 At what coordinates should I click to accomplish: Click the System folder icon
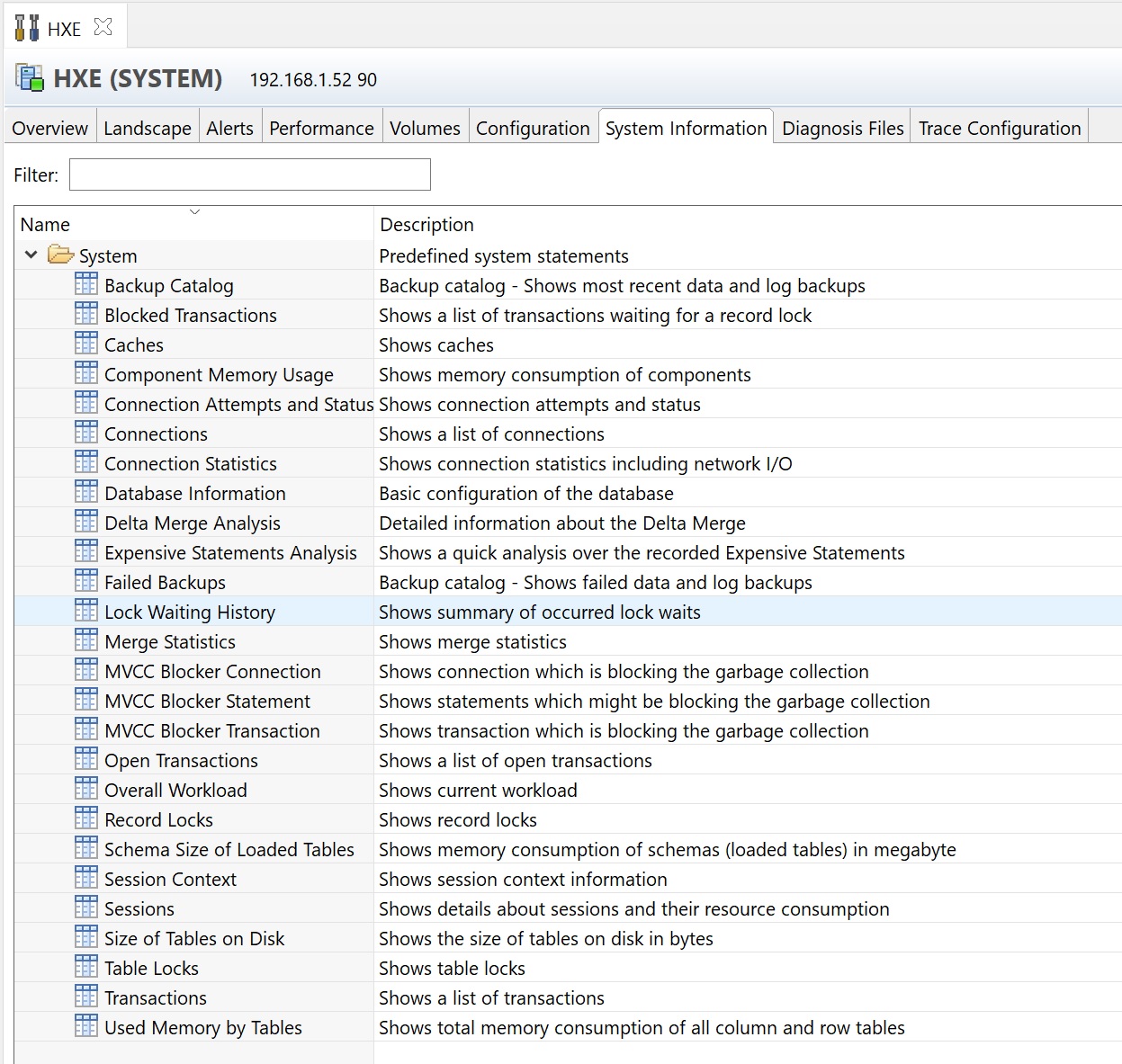pyautogui.click(x=60, y=255)
